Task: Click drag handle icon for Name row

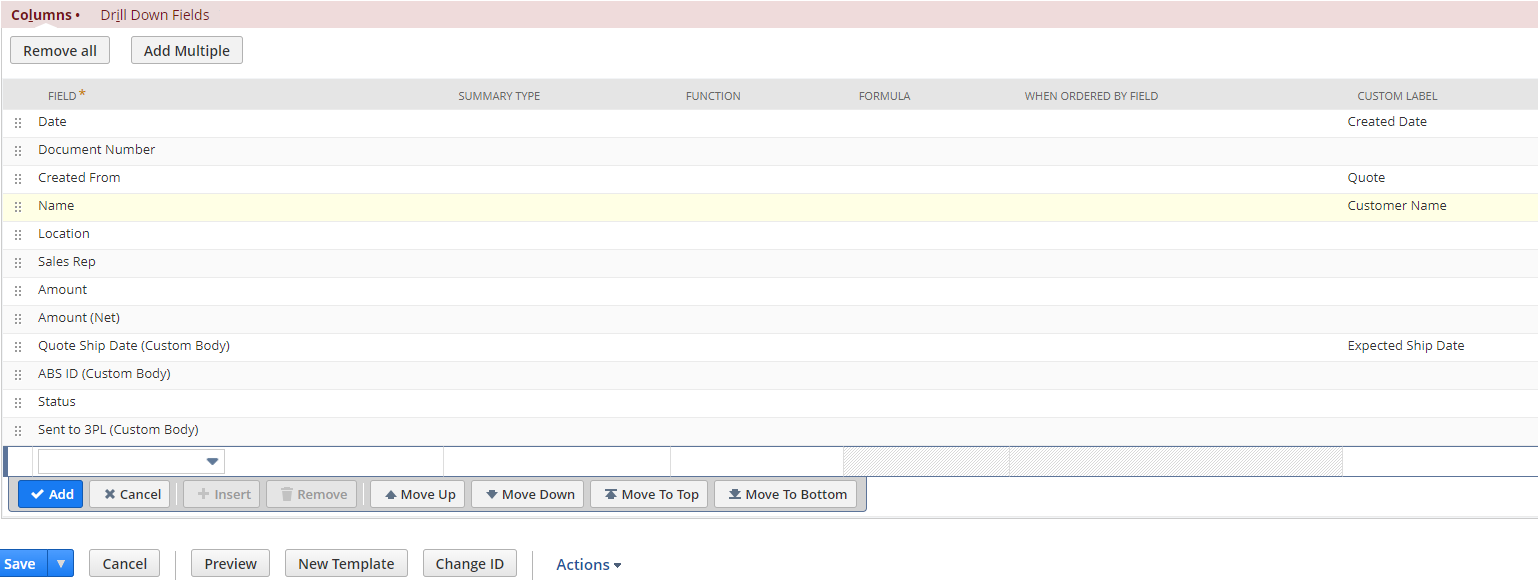Action: click(x=18, y=207)
